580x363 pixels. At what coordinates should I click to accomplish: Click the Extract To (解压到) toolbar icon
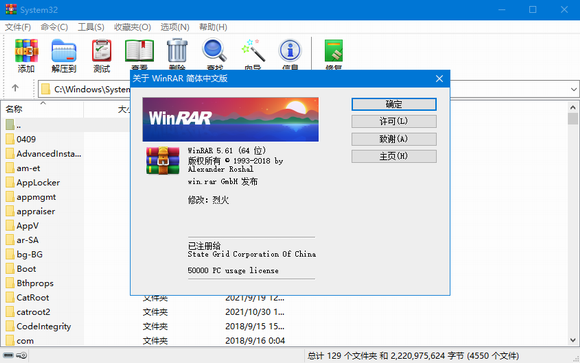(64, 51)
